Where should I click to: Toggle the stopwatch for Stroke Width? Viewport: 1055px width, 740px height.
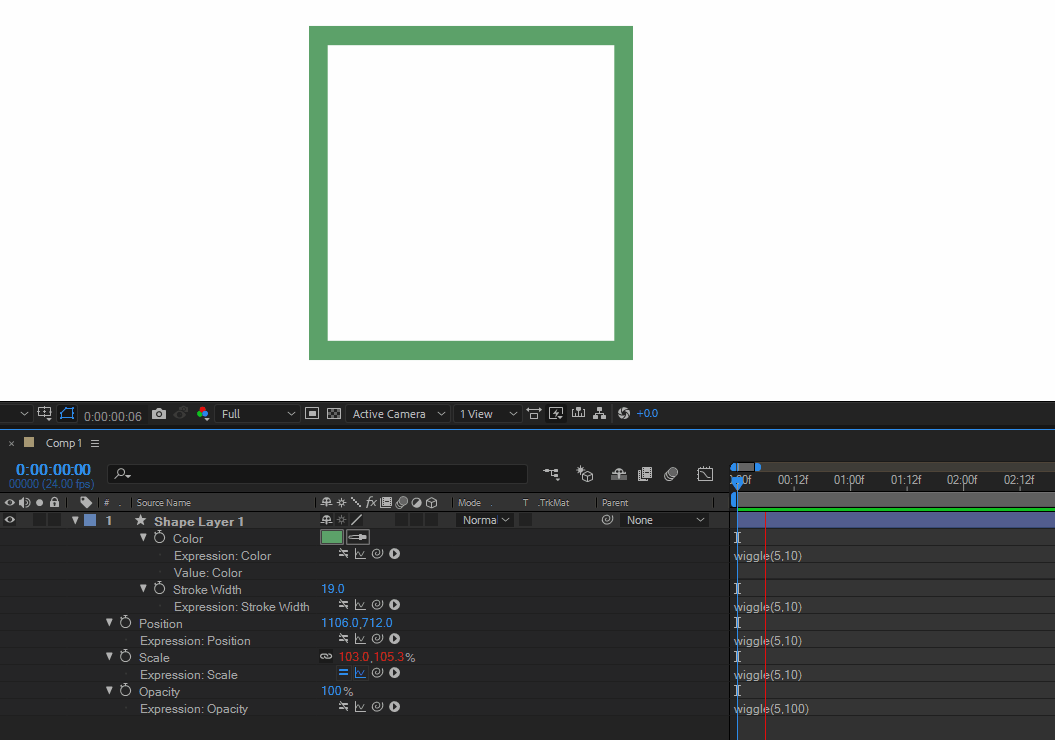click(x=159, y=589)
